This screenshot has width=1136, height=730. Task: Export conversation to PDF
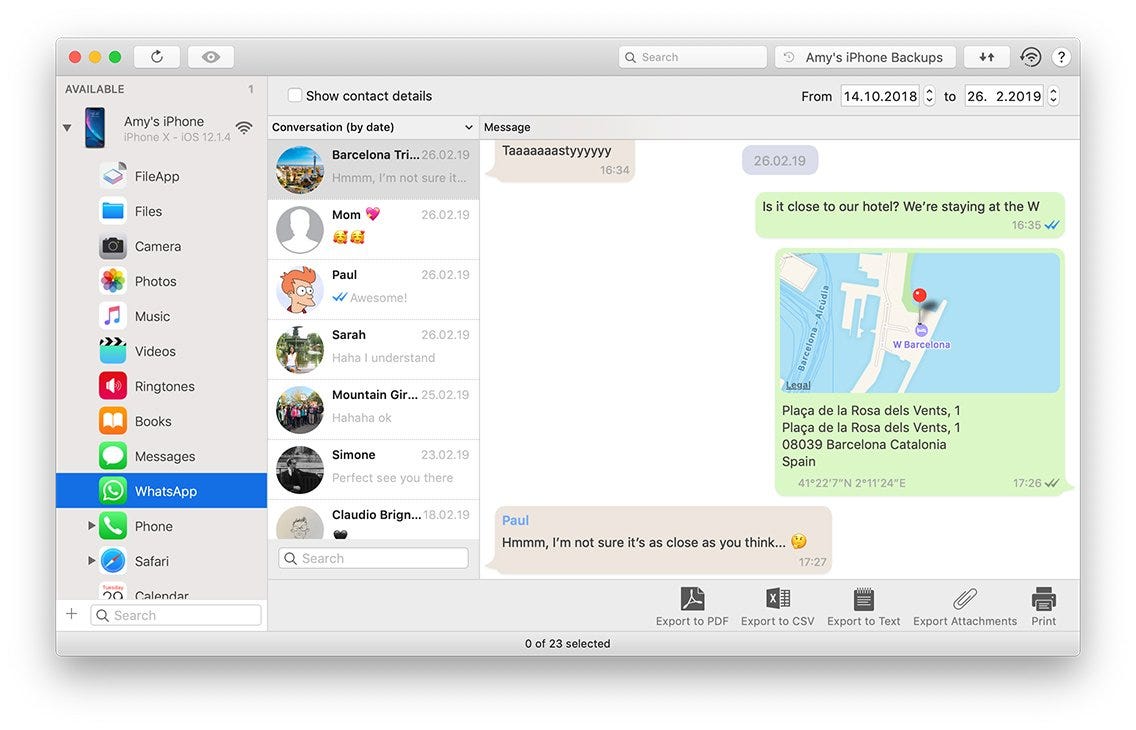click(692, 607)
